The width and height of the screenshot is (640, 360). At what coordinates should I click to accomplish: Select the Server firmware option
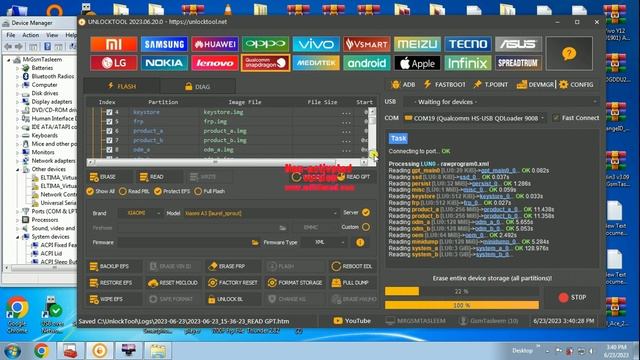[x=366, y=212]
